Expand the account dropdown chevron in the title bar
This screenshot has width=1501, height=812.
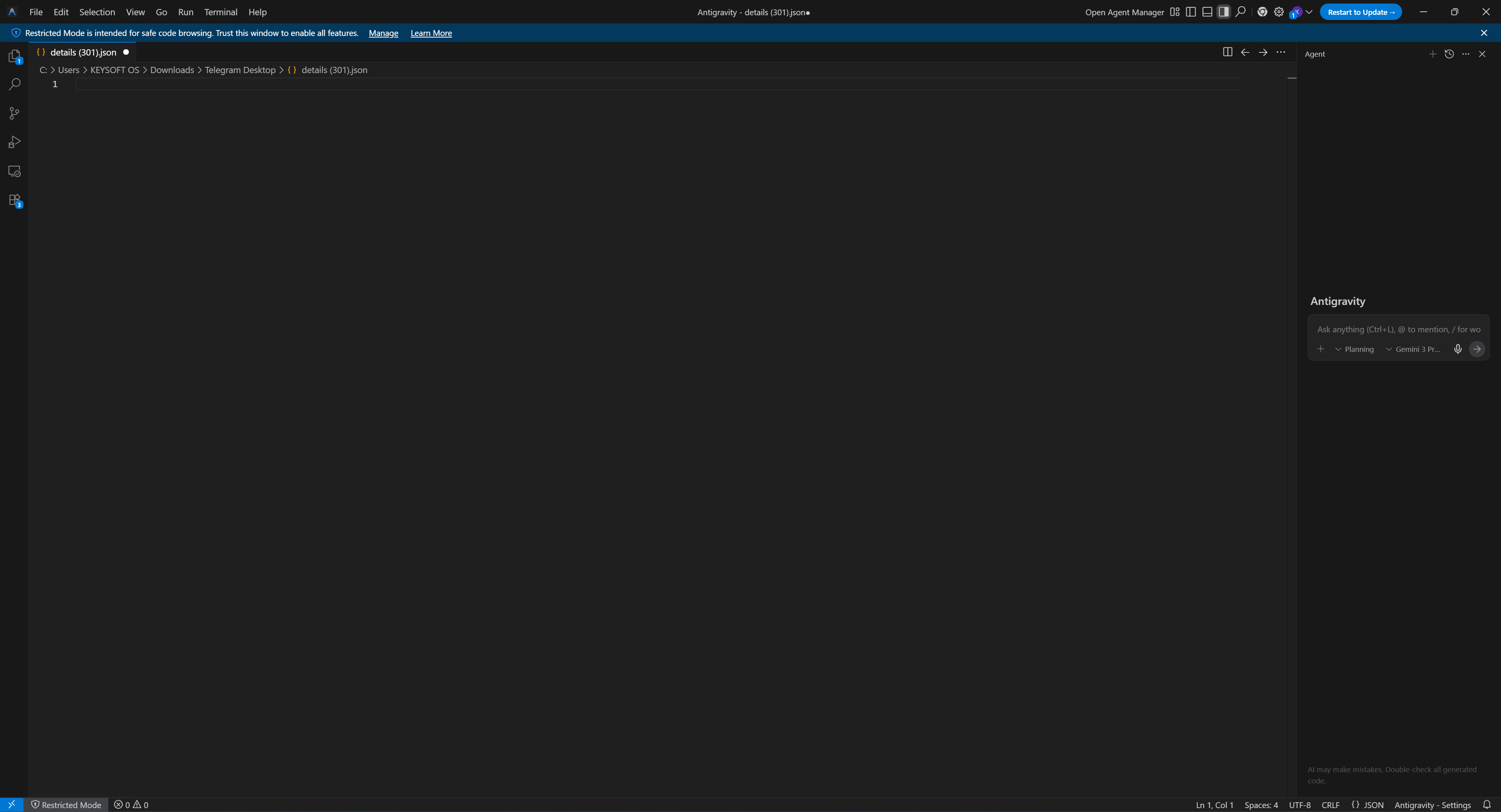point(1309,12)
